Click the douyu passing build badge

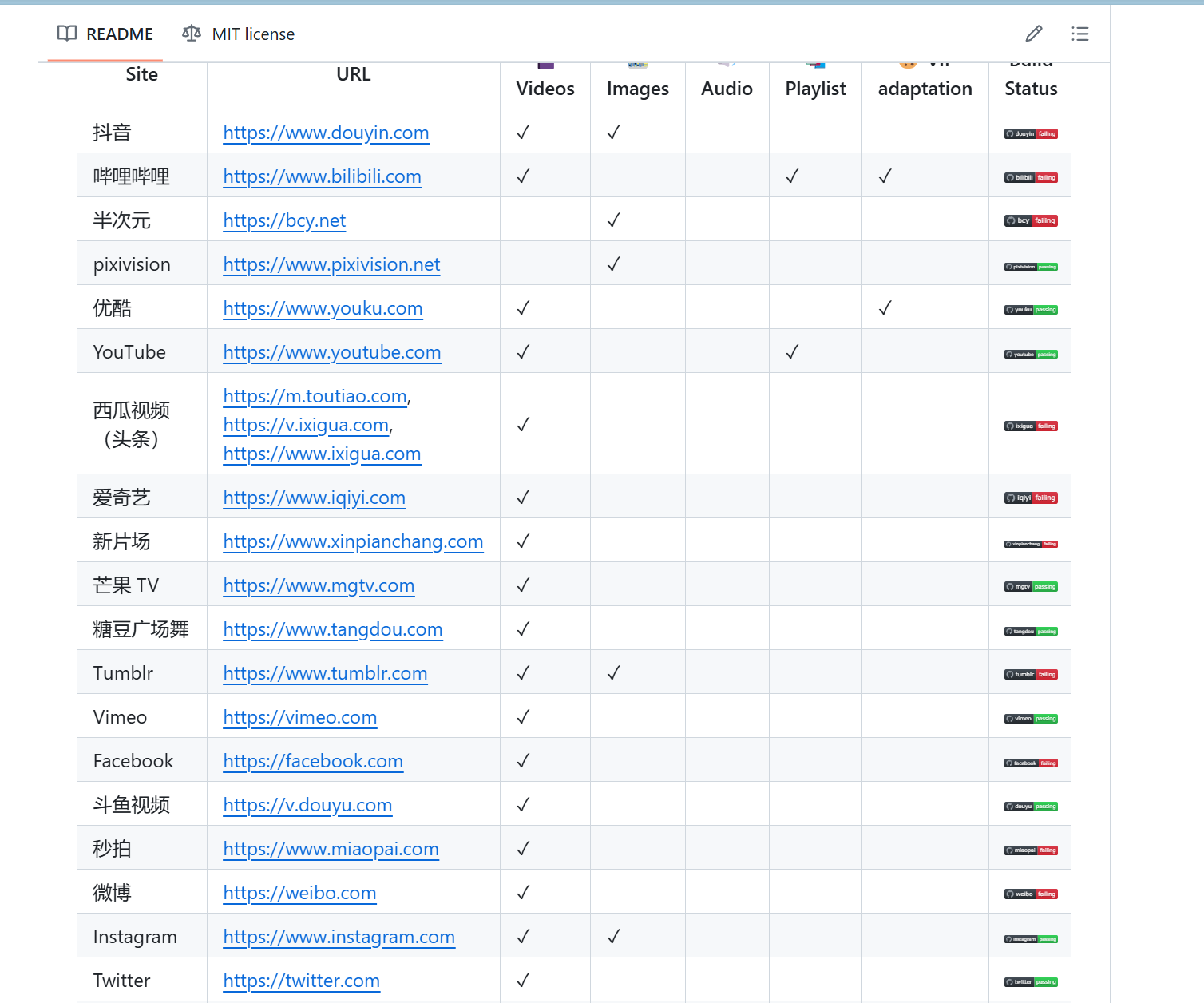click(x=1031, y=806)
